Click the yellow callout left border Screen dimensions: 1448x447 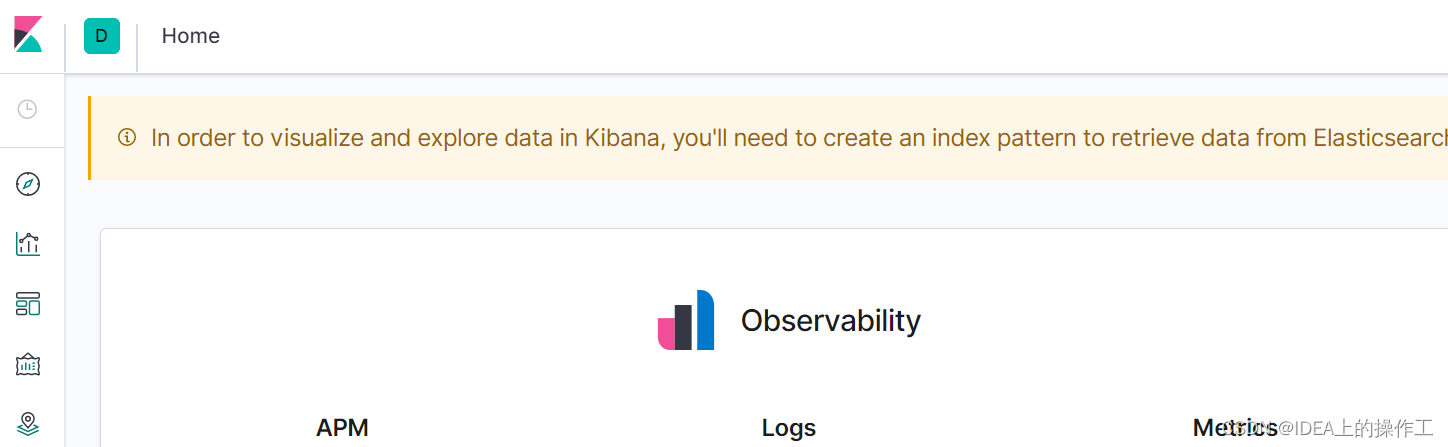(89, 138)
